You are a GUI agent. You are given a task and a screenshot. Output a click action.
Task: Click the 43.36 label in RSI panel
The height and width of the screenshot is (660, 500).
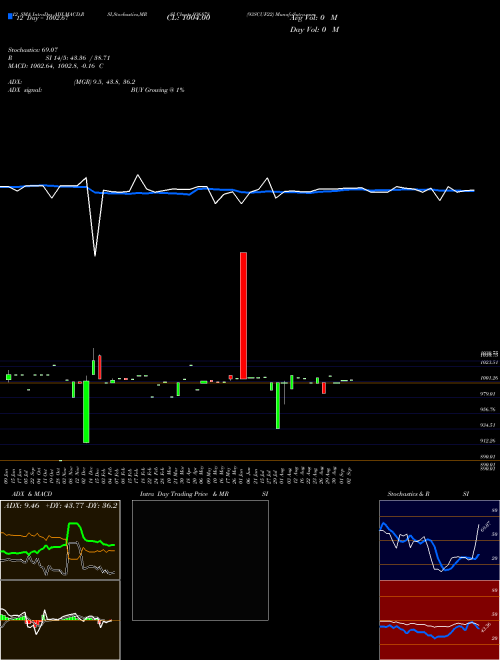click(486, 627)
